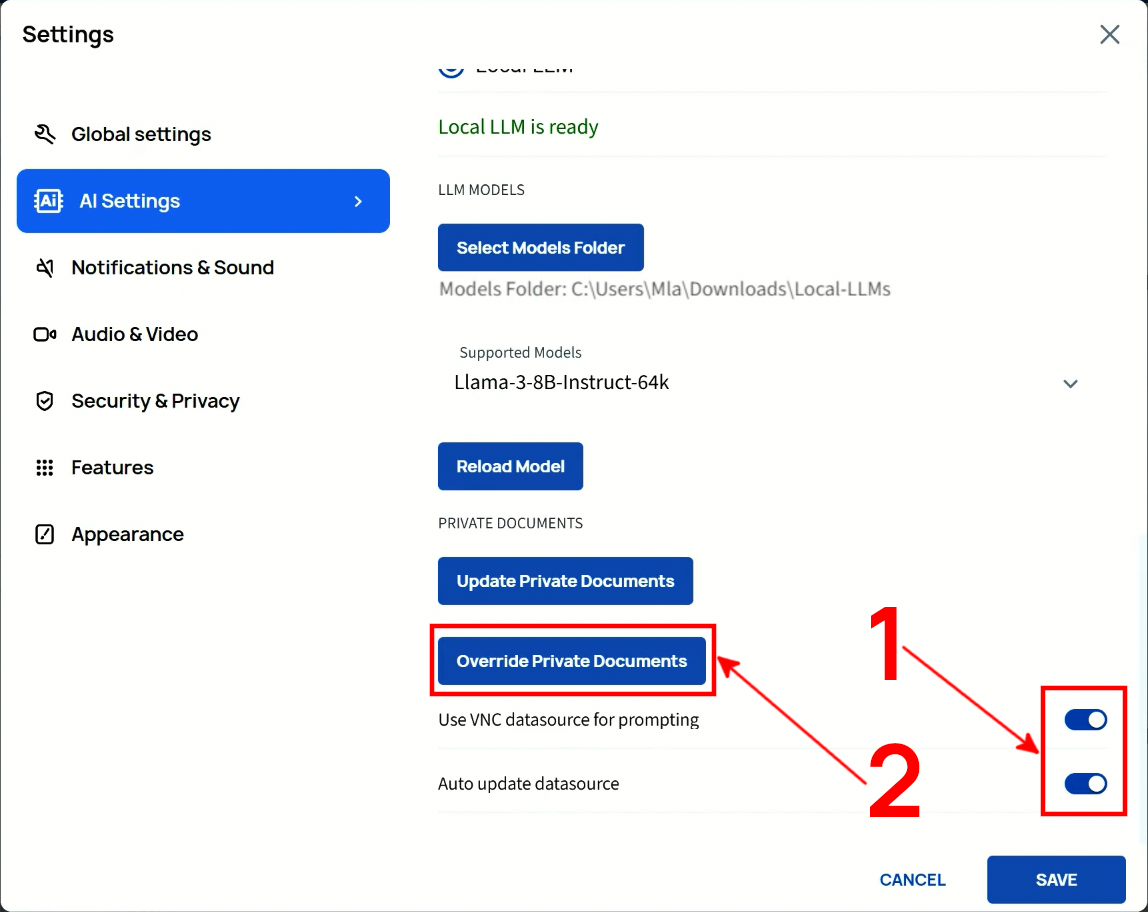
Task: Click the grid dots Features icon
Action: tap(45, 468)
